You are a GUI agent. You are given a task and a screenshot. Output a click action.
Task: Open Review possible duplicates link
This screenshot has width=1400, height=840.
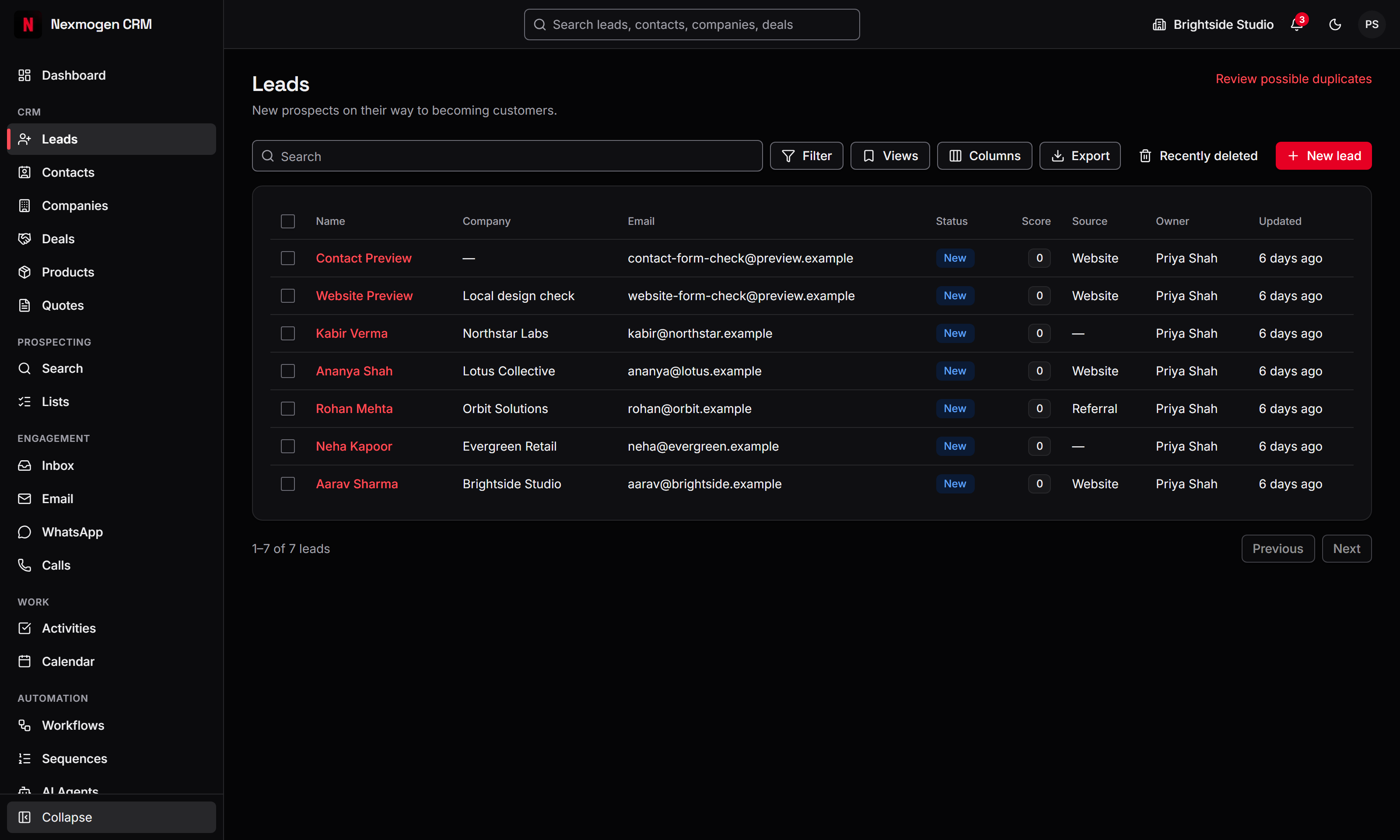click(1294, 79)
